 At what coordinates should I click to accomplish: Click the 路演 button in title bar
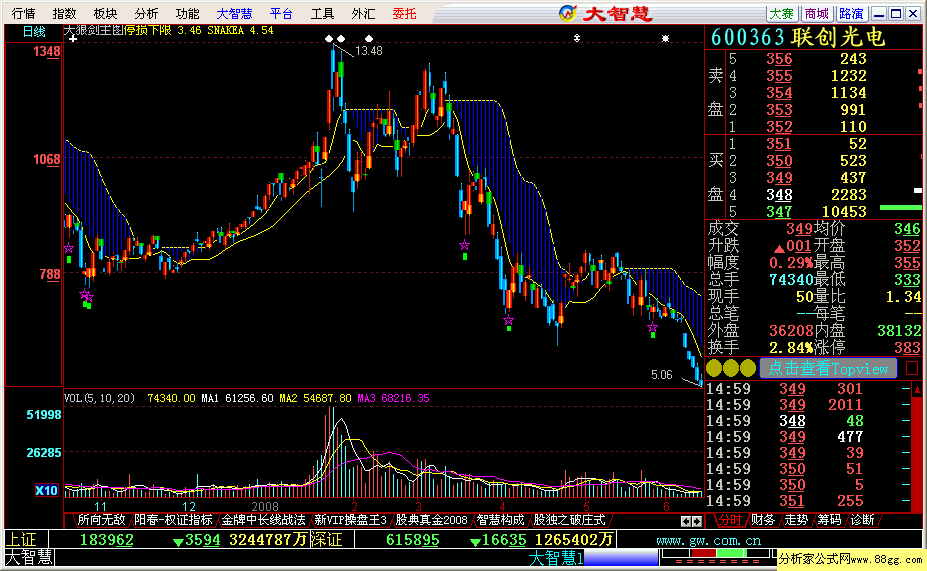[851, 14]
